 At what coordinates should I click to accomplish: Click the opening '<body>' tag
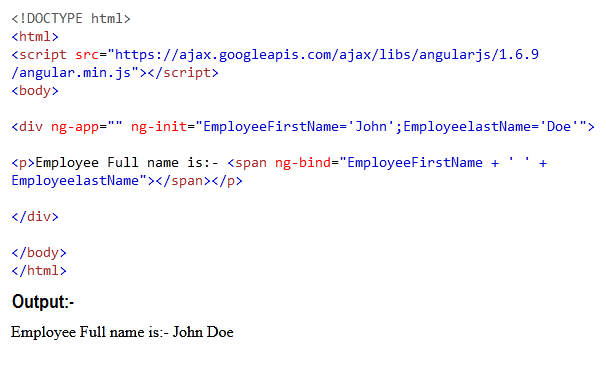[x=35, y=91]
